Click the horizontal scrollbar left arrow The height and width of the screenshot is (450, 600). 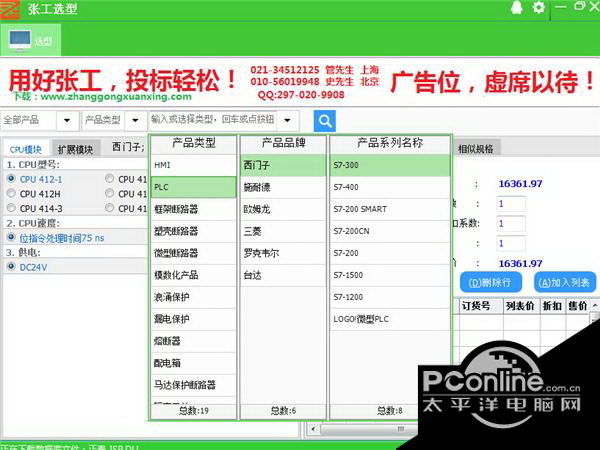point(313,429)
